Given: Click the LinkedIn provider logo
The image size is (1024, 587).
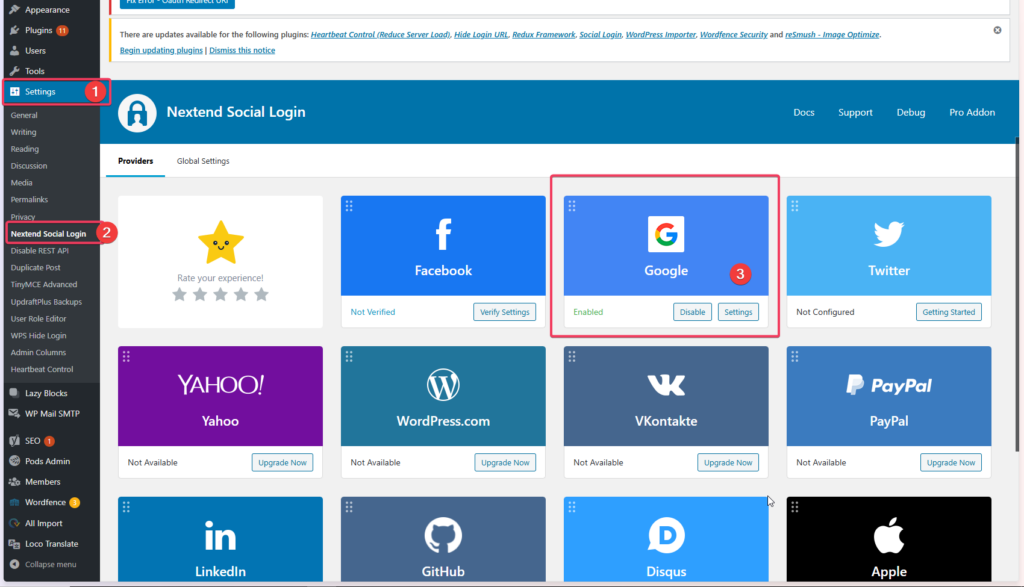Looking at the screenshot, I should tap(220, 536).
